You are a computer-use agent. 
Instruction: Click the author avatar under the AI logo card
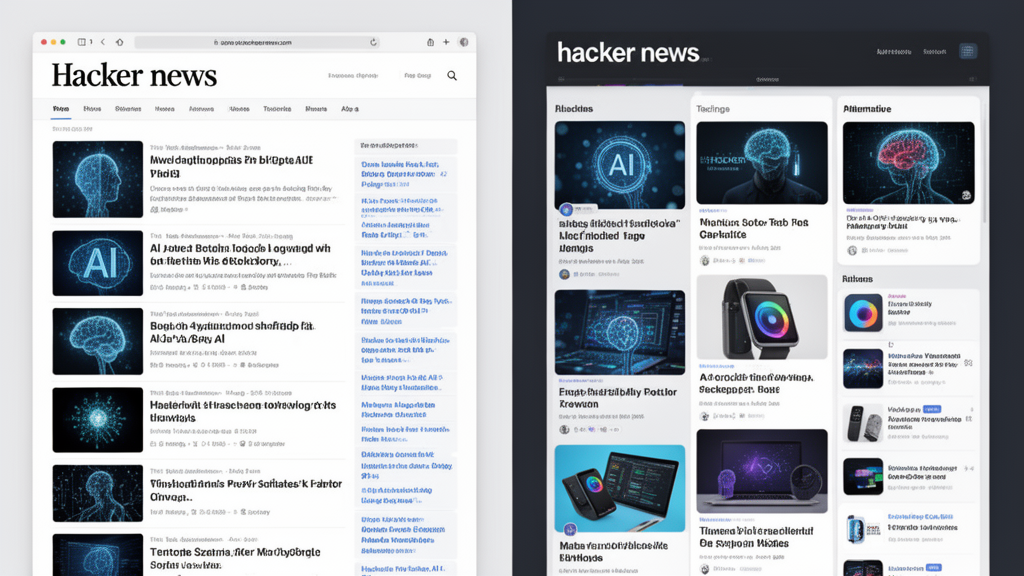[x=564, y=274]
